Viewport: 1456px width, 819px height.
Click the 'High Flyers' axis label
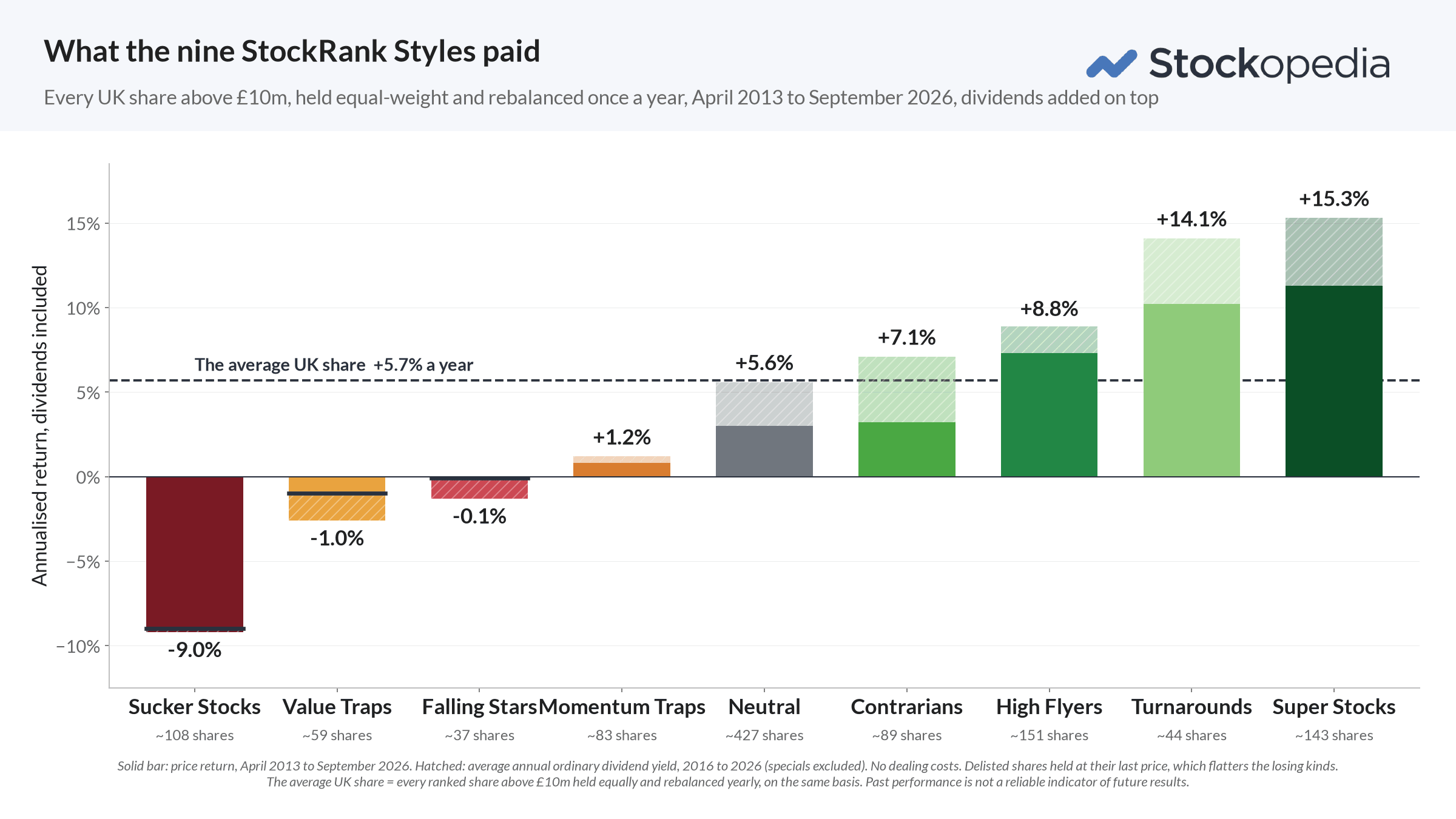1049,707
